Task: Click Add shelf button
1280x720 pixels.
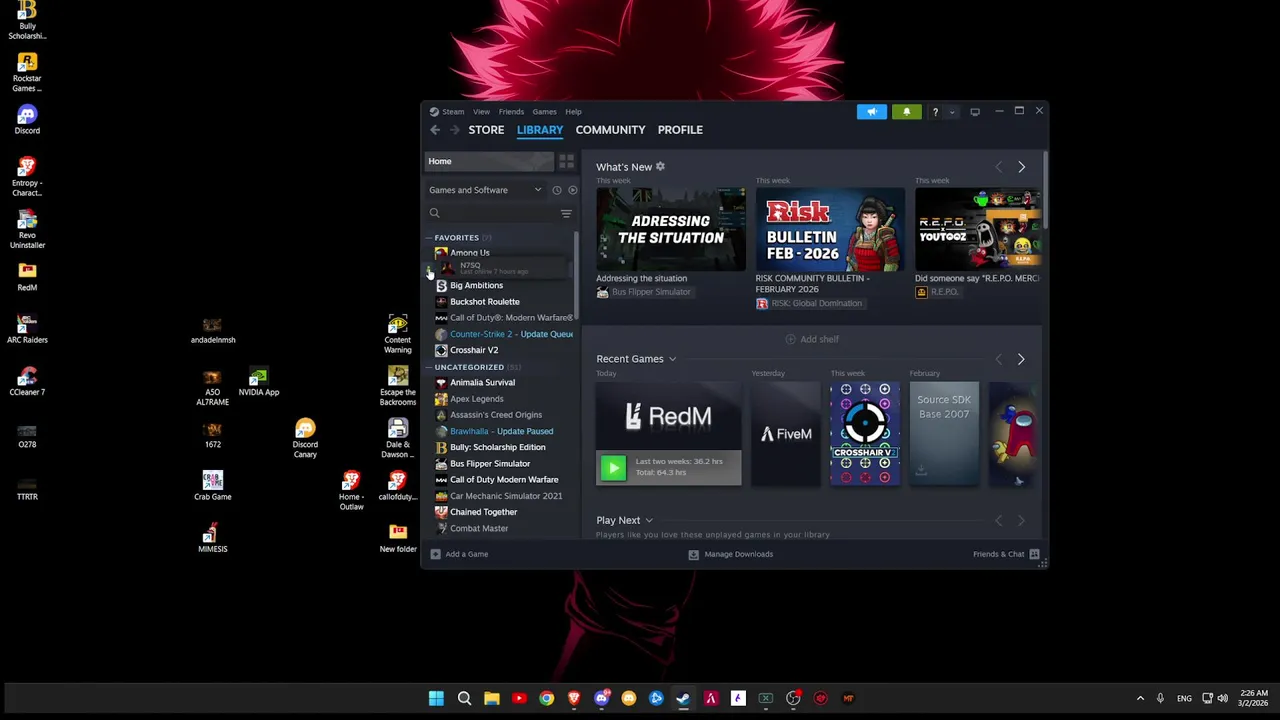Action: [x=812, y=339]
